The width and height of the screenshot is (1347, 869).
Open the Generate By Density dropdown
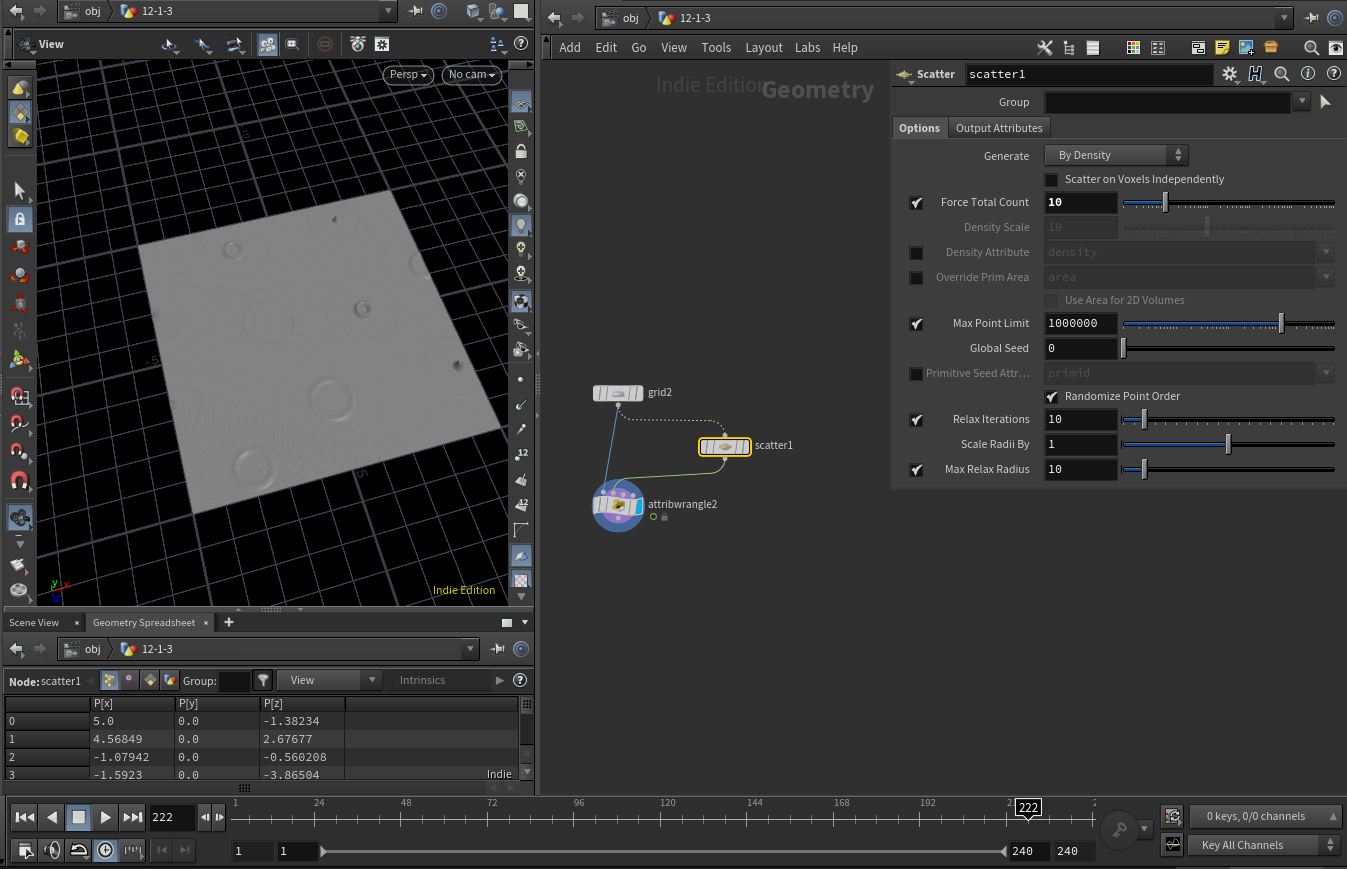click(1116, 155)
